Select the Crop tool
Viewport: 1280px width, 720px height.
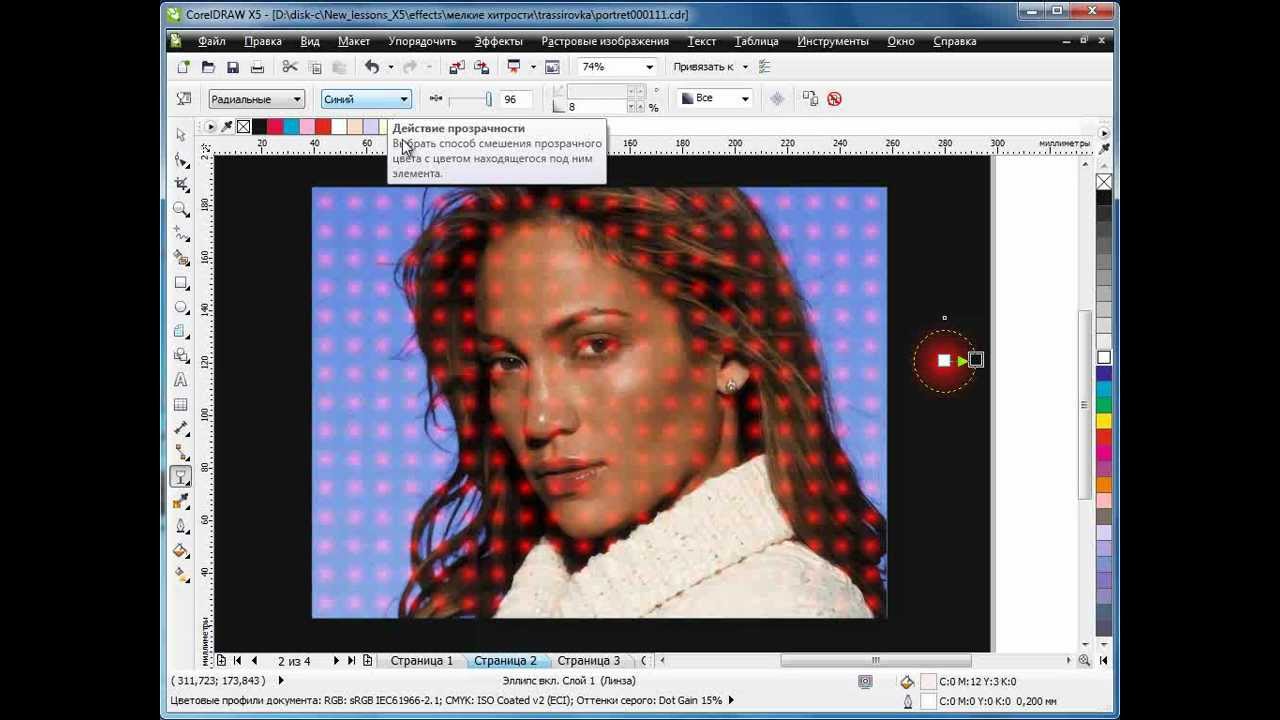181,185
